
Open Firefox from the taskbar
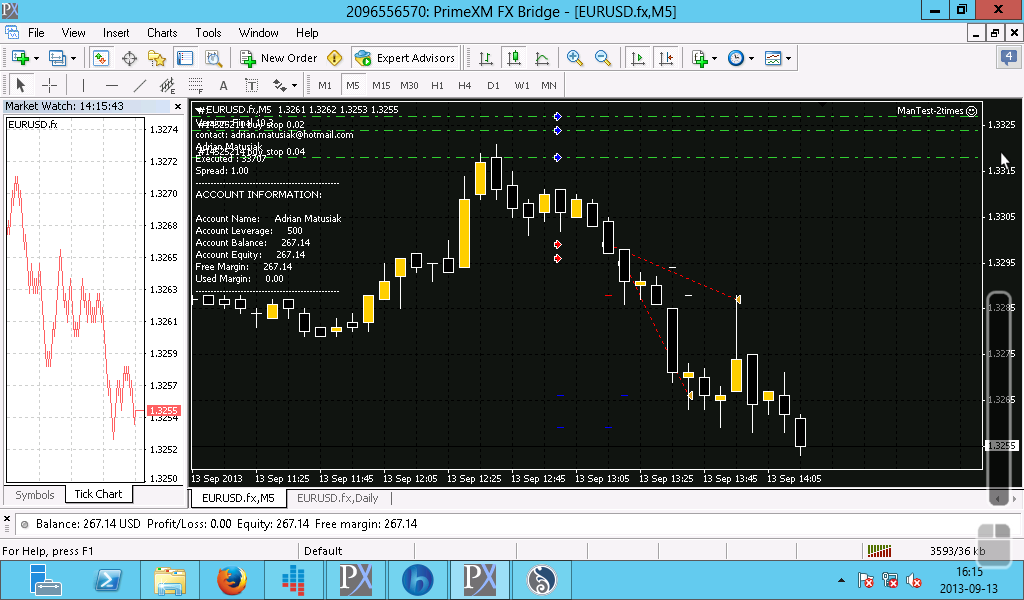(231, 579)
